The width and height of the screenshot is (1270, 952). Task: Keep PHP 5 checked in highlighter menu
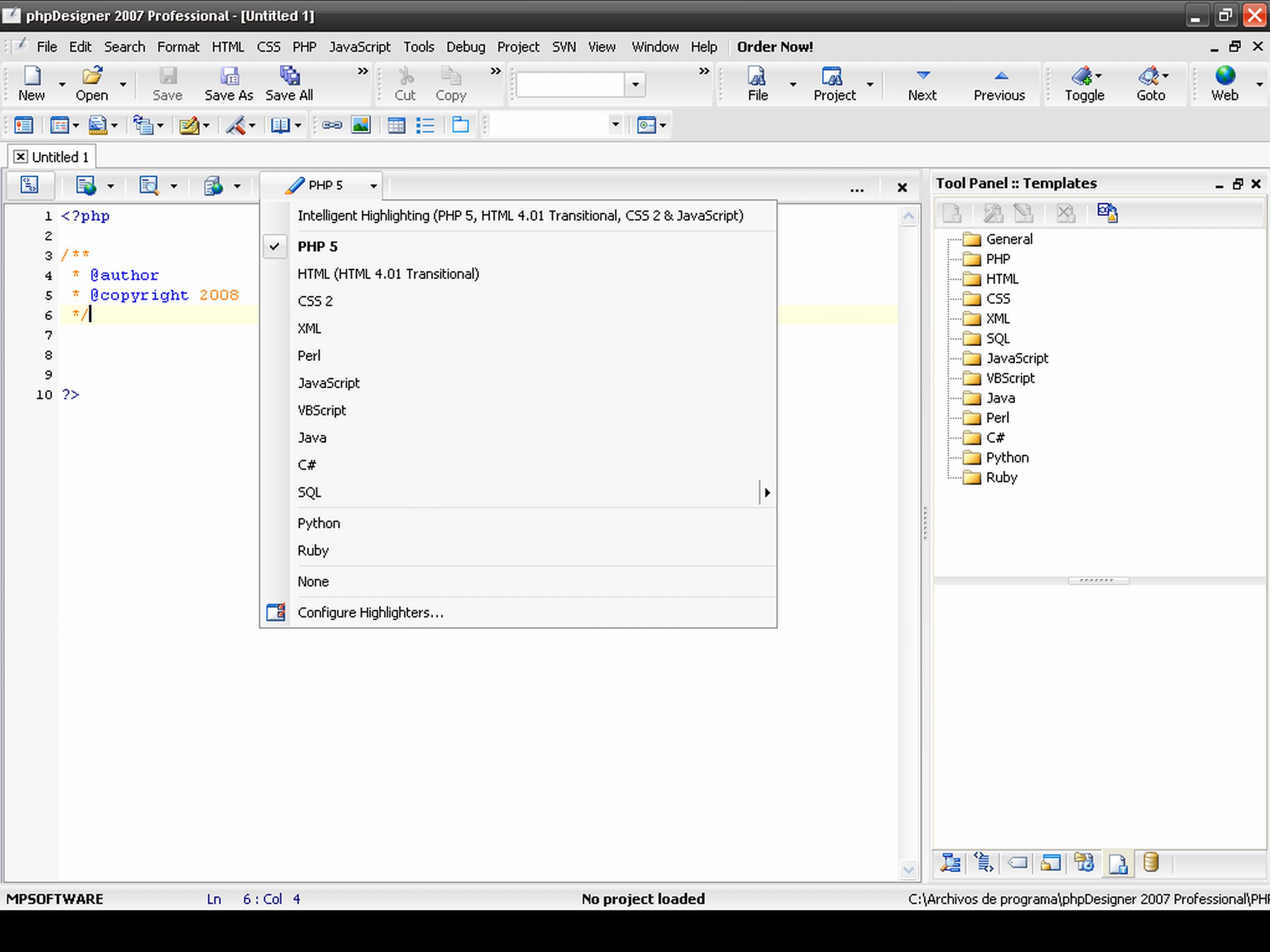coord(317,245)
